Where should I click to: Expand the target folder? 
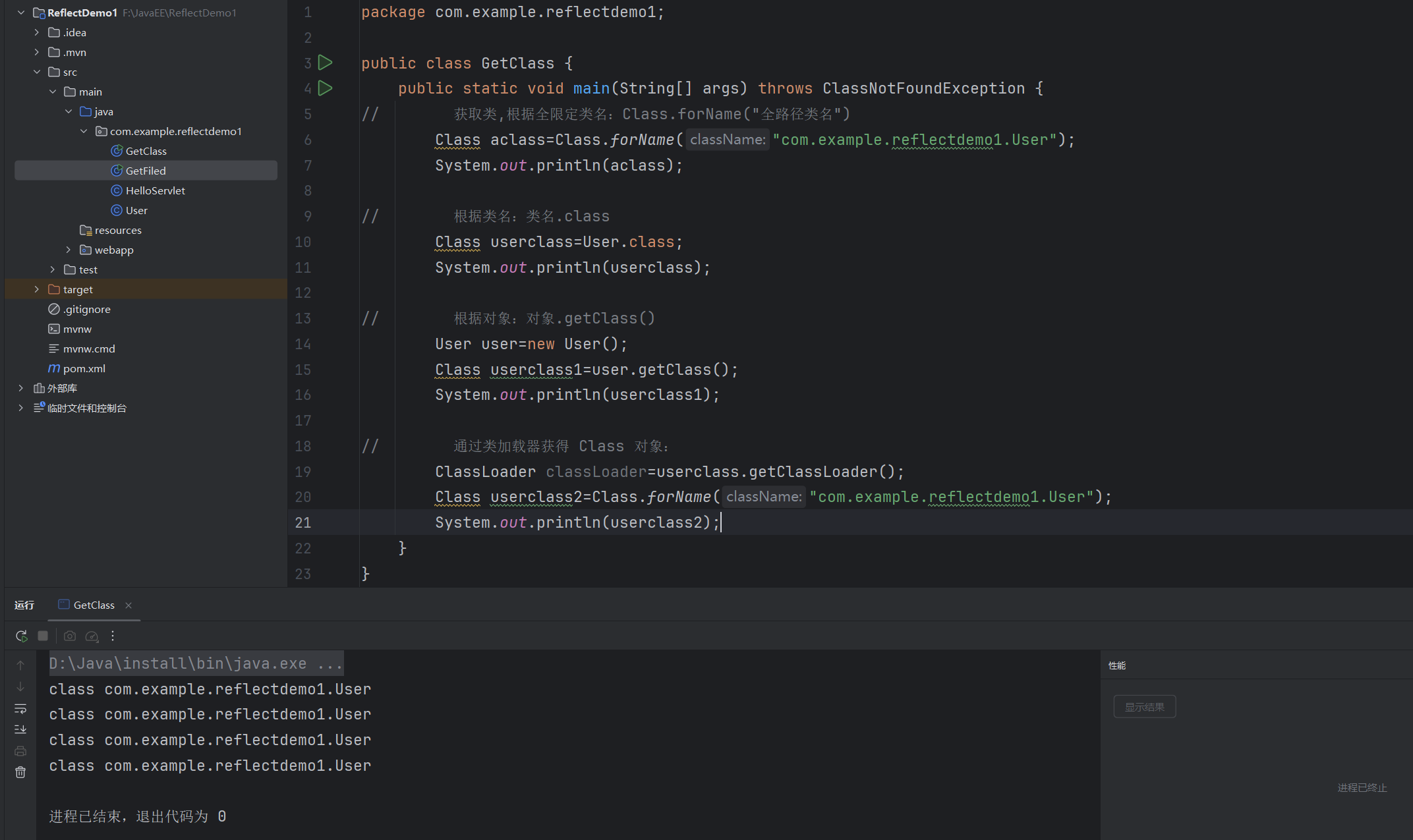click(x=37, y=289)
